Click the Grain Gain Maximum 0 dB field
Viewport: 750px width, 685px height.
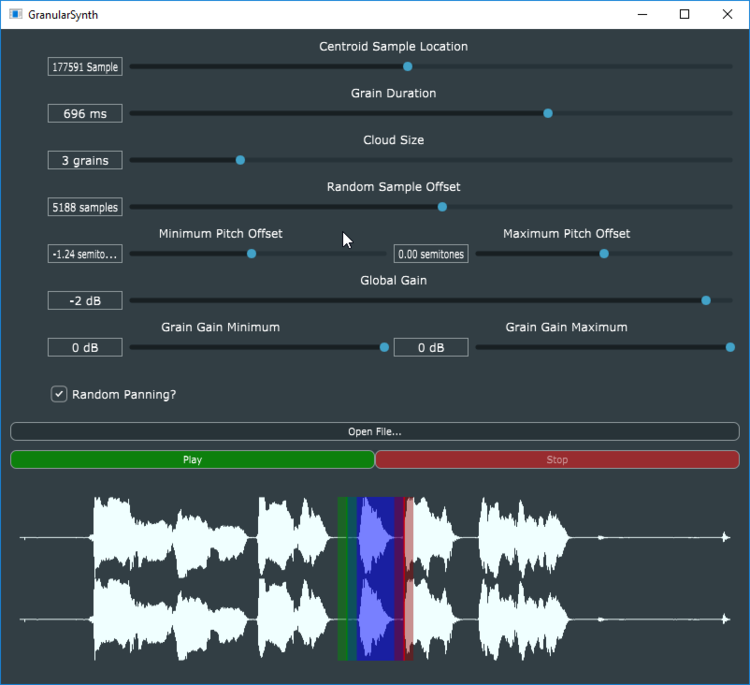[x=431, y=348]
